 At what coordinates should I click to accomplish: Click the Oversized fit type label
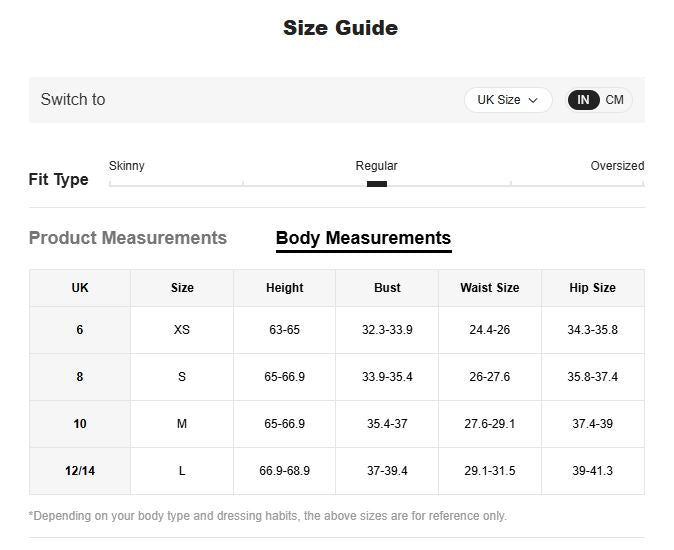617,166
